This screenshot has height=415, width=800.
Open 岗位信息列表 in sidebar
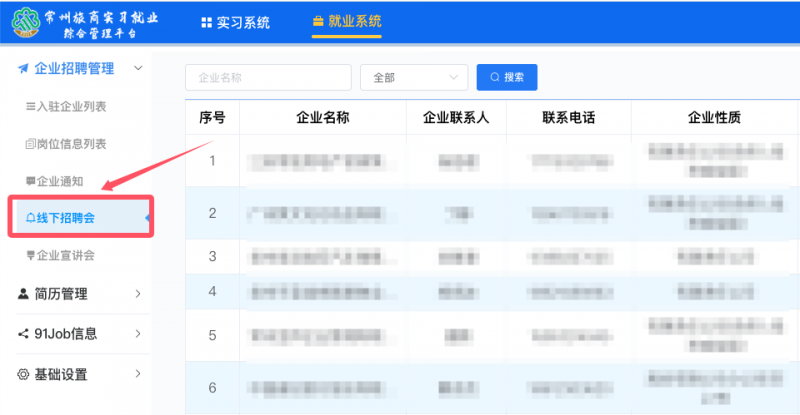click(x=66, y=144)
